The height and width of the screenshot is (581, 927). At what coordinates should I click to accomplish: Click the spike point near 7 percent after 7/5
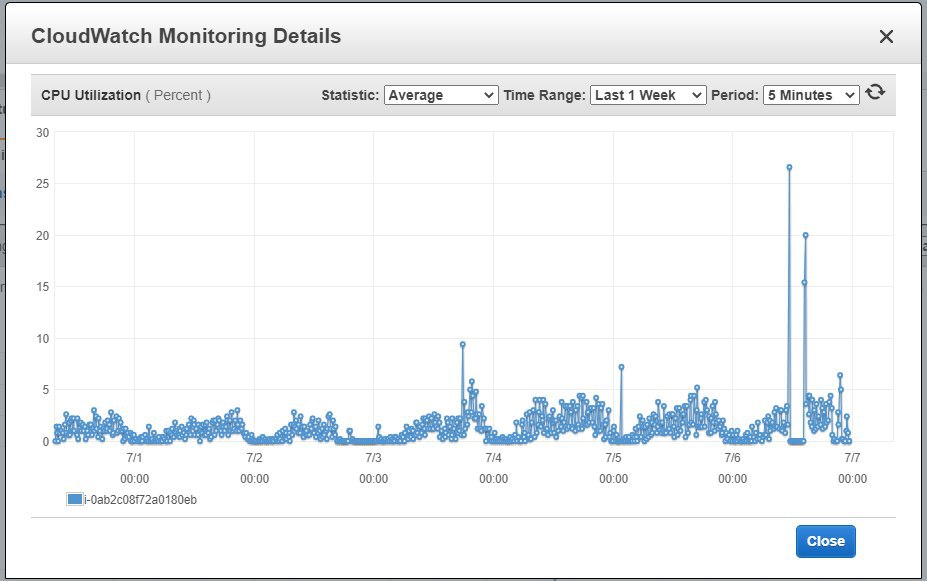coord(621,367)
